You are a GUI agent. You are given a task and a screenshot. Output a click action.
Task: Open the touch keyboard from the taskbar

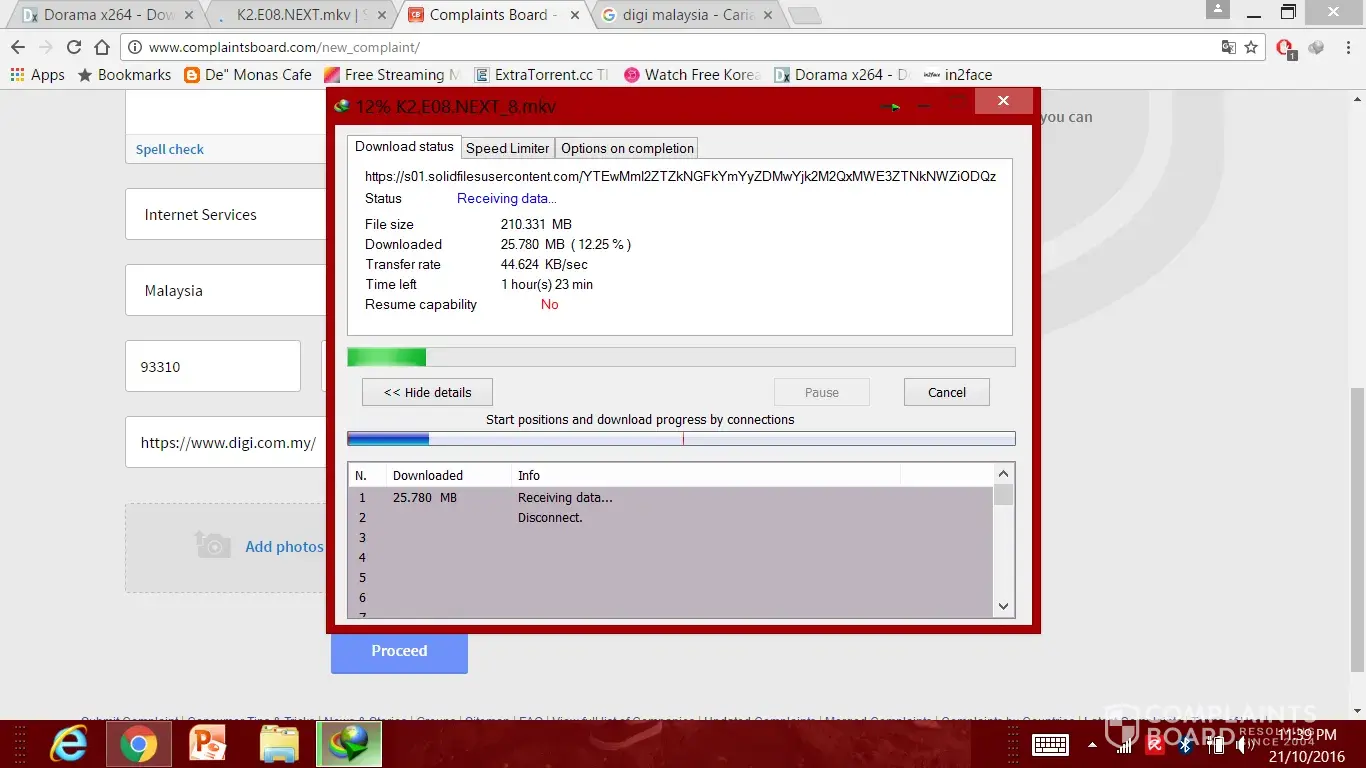click(1051, 744)
